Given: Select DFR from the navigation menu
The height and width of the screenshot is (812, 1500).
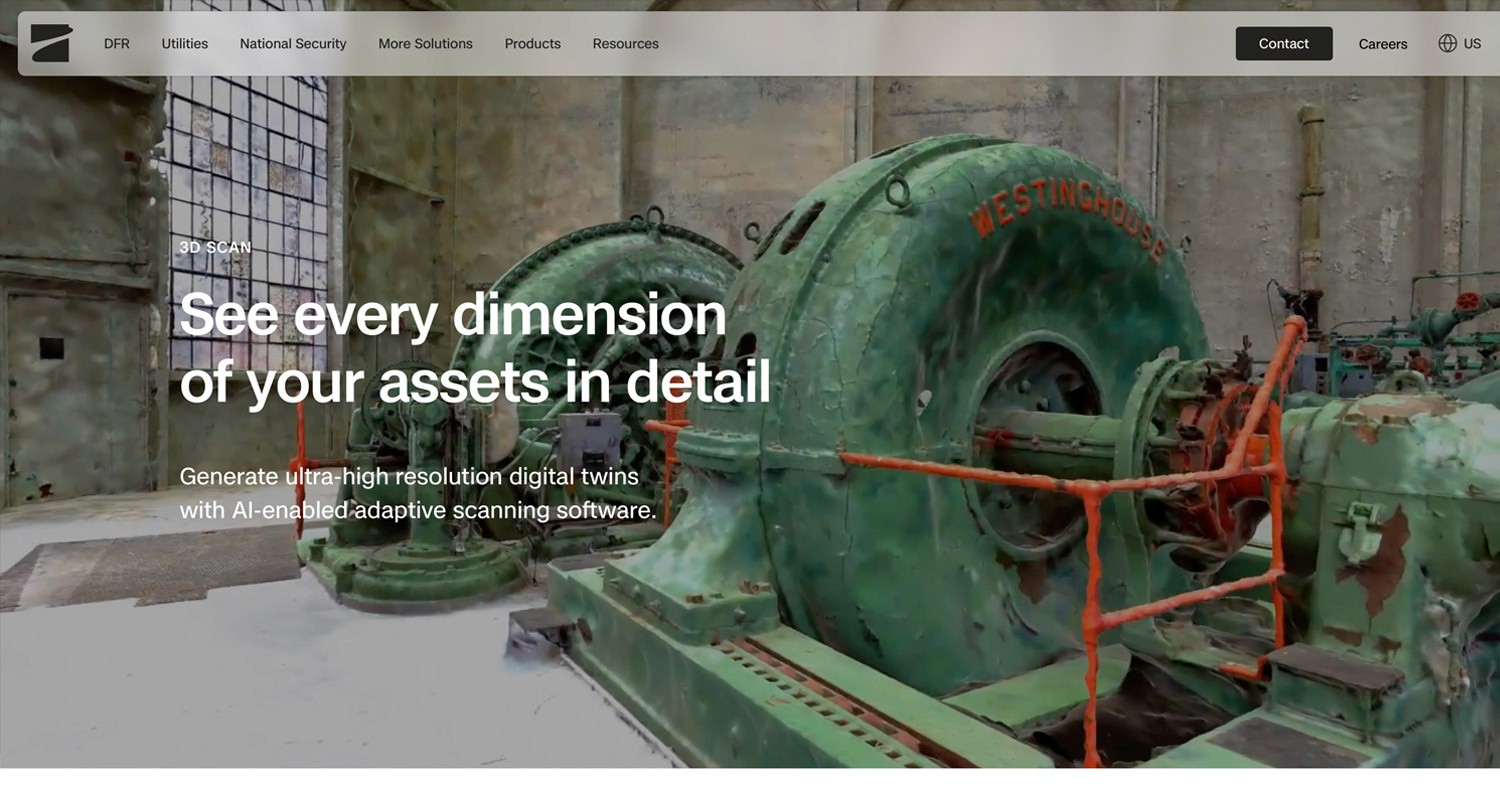Looking at the screenshot, I should click(x=116, y=43).
